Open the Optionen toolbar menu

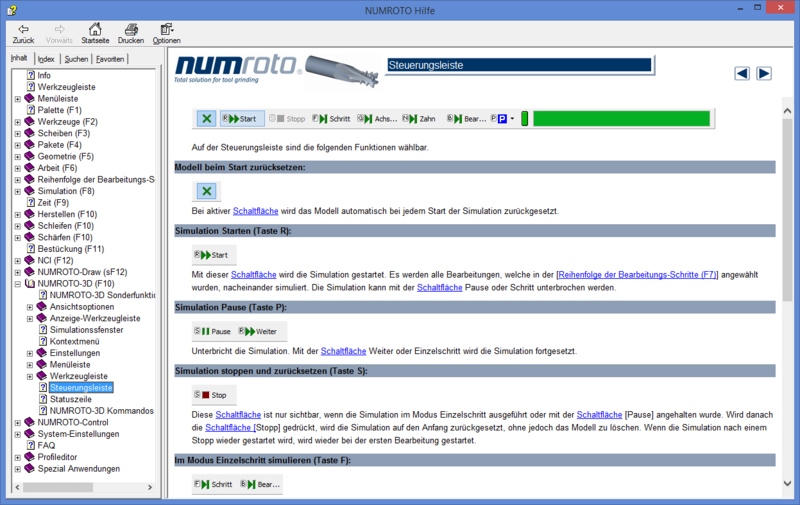(x=166, y=29)
